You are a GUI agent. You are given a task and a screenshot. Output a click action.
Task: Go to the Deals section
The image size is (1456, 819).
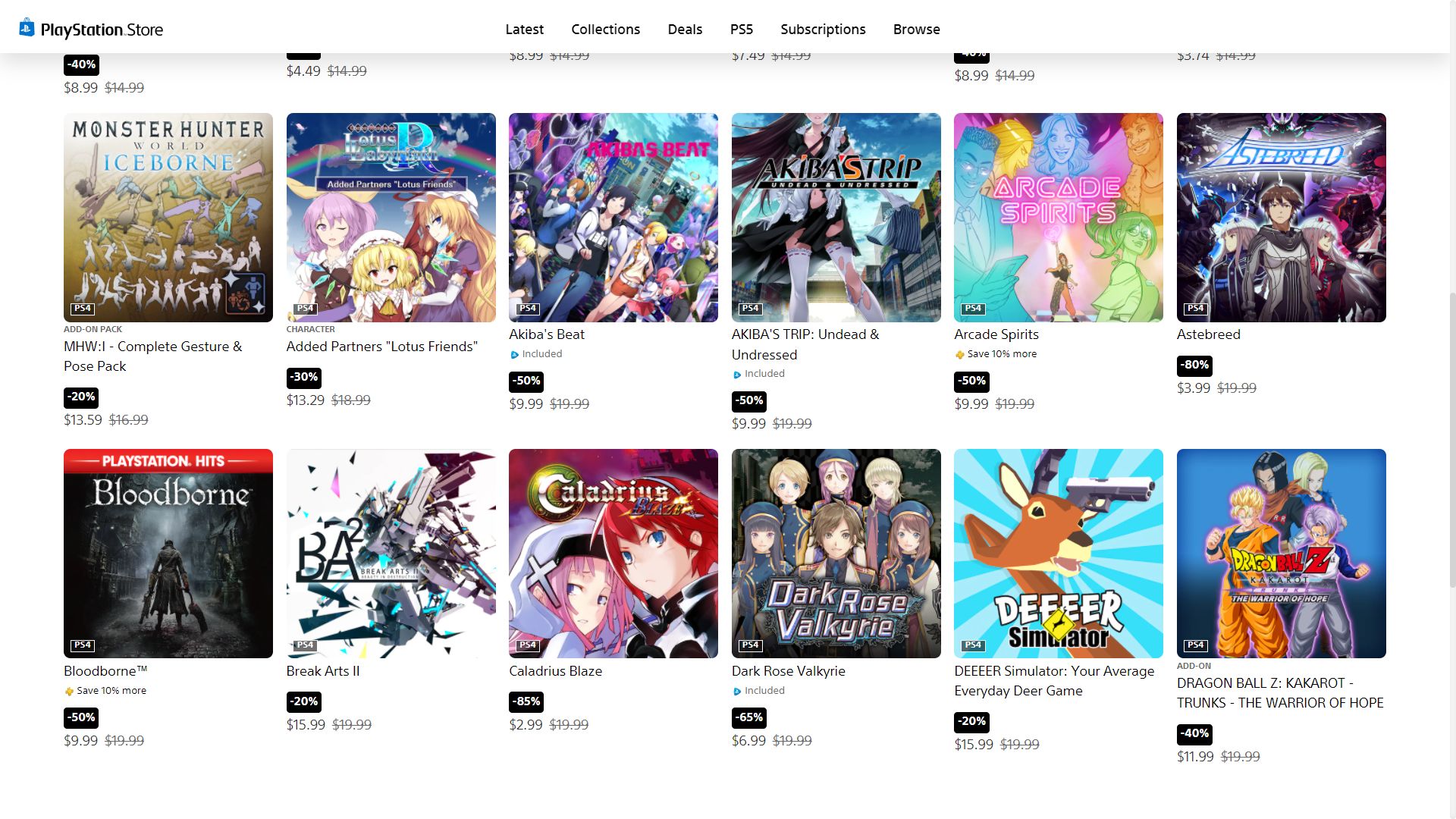(685, 29)
